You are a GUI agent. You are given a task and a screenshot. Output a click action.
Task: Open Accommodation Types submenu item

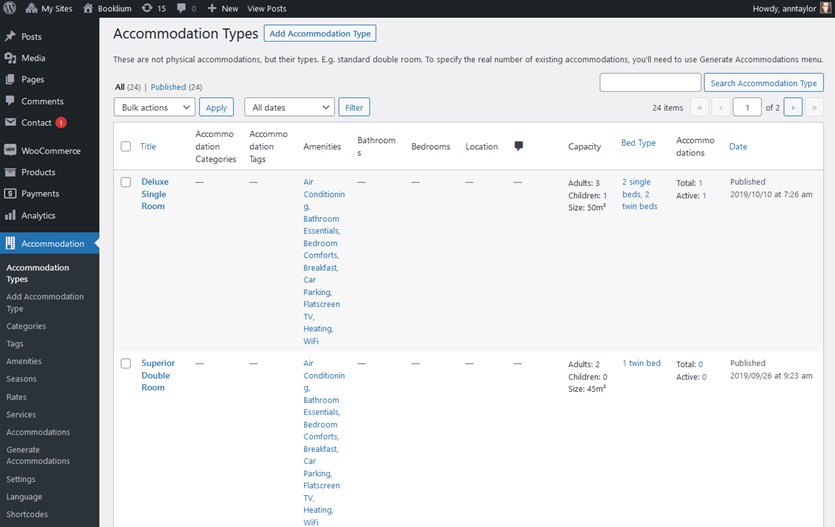(x=37, y=273)
